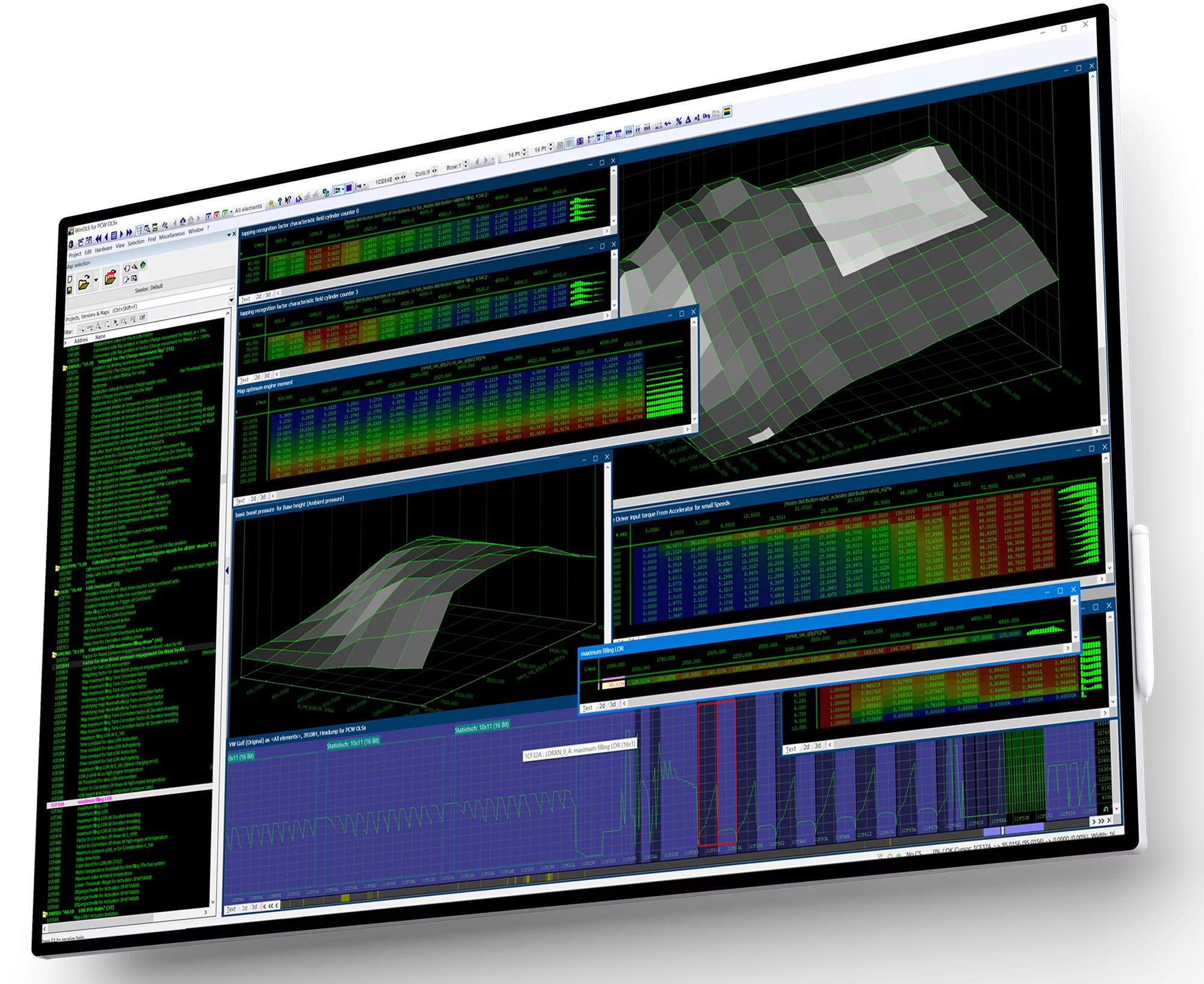Expand the open project folder dropdown arrow
This screenshot has width=1204, height=984.
pyautogui.click(x=96, y=279)
